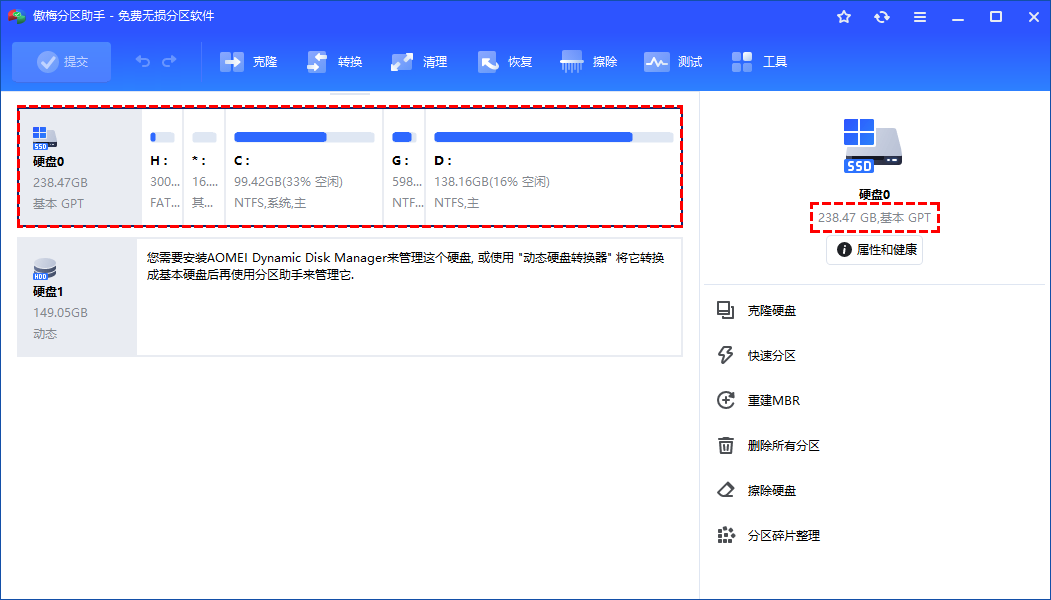Click the 提交 (Submit) button
Image resolution: width=1051 pixels, height=600 pixels.
point(62,62)
